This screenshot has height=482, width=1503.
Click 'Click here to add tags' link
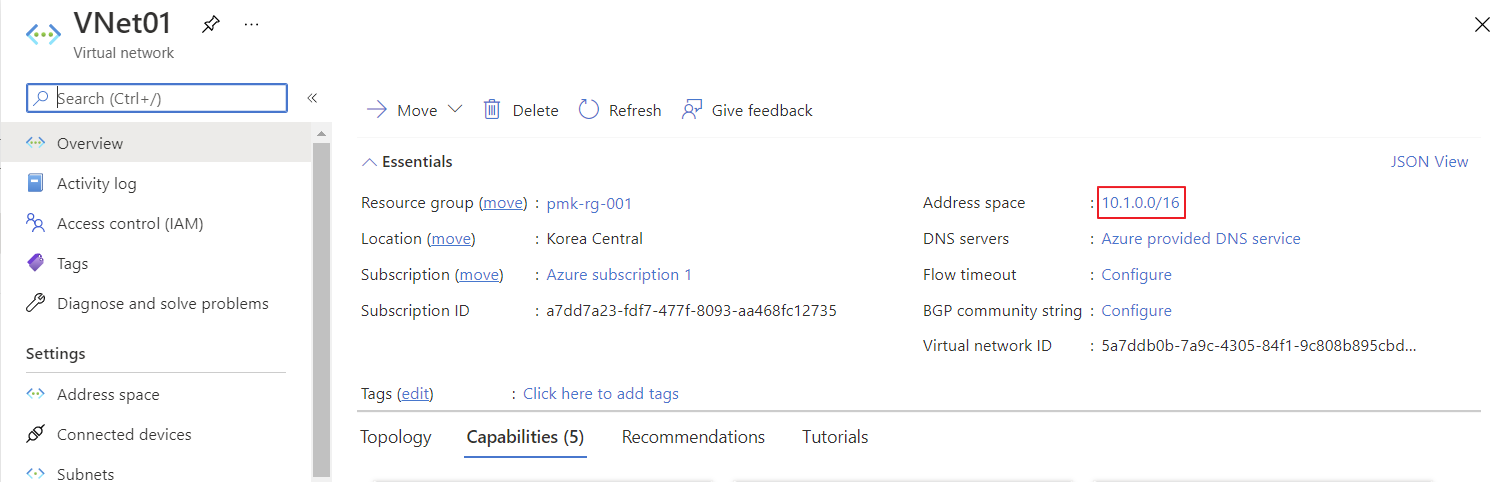[601, 394]
